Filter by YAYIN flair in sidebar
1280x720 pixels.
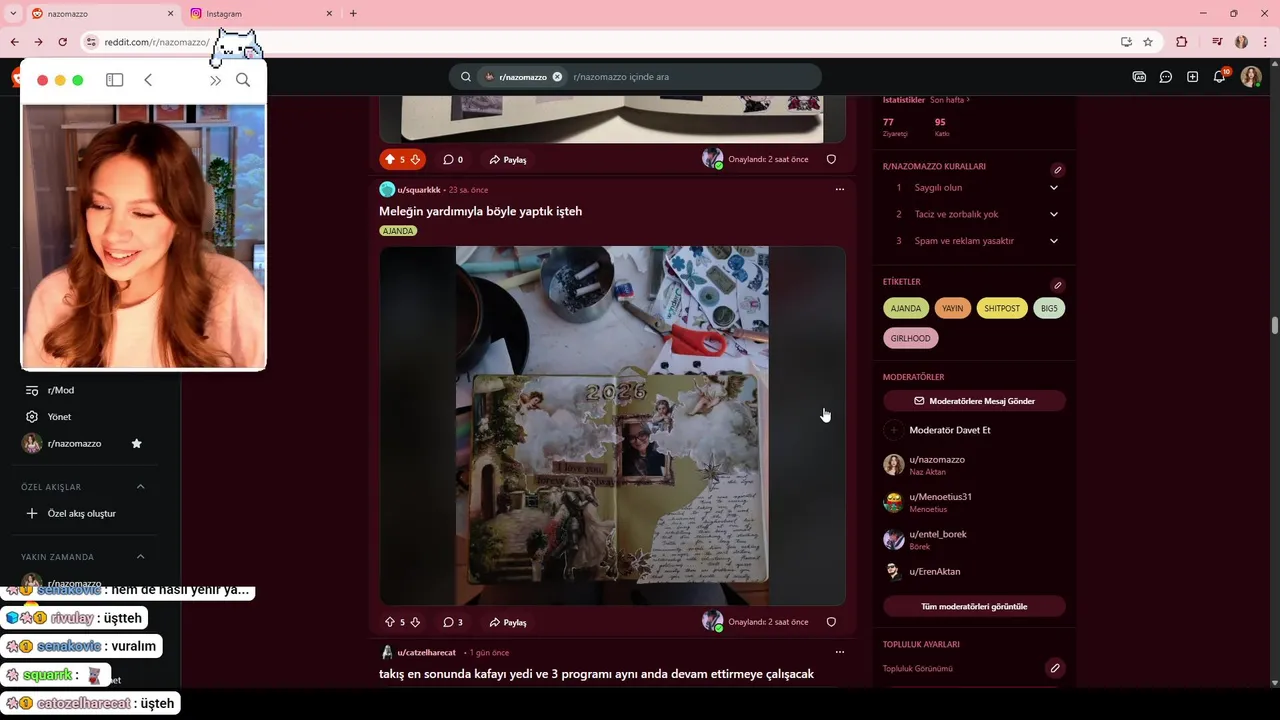point(952,308)
